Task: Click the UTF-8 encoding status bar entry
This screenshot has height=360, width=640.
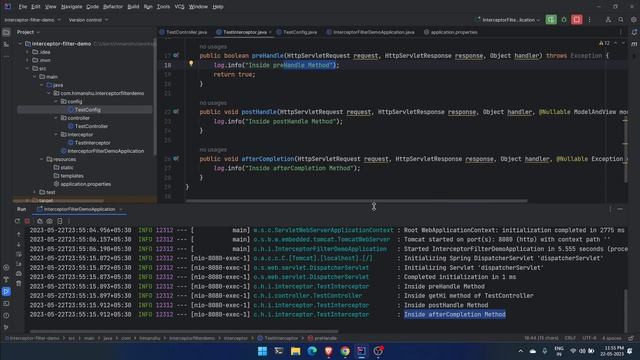Action: 589,338
